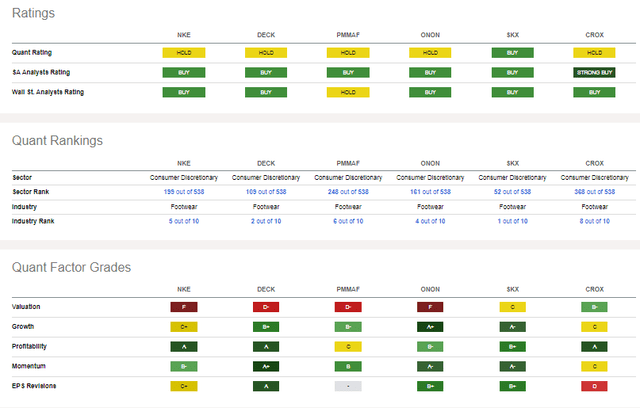Image resolution: width=640 pixels, height=408 pixels.
Task: Click NKE sector Consumer Discretionary cell
Action: (x=184, y=177)
